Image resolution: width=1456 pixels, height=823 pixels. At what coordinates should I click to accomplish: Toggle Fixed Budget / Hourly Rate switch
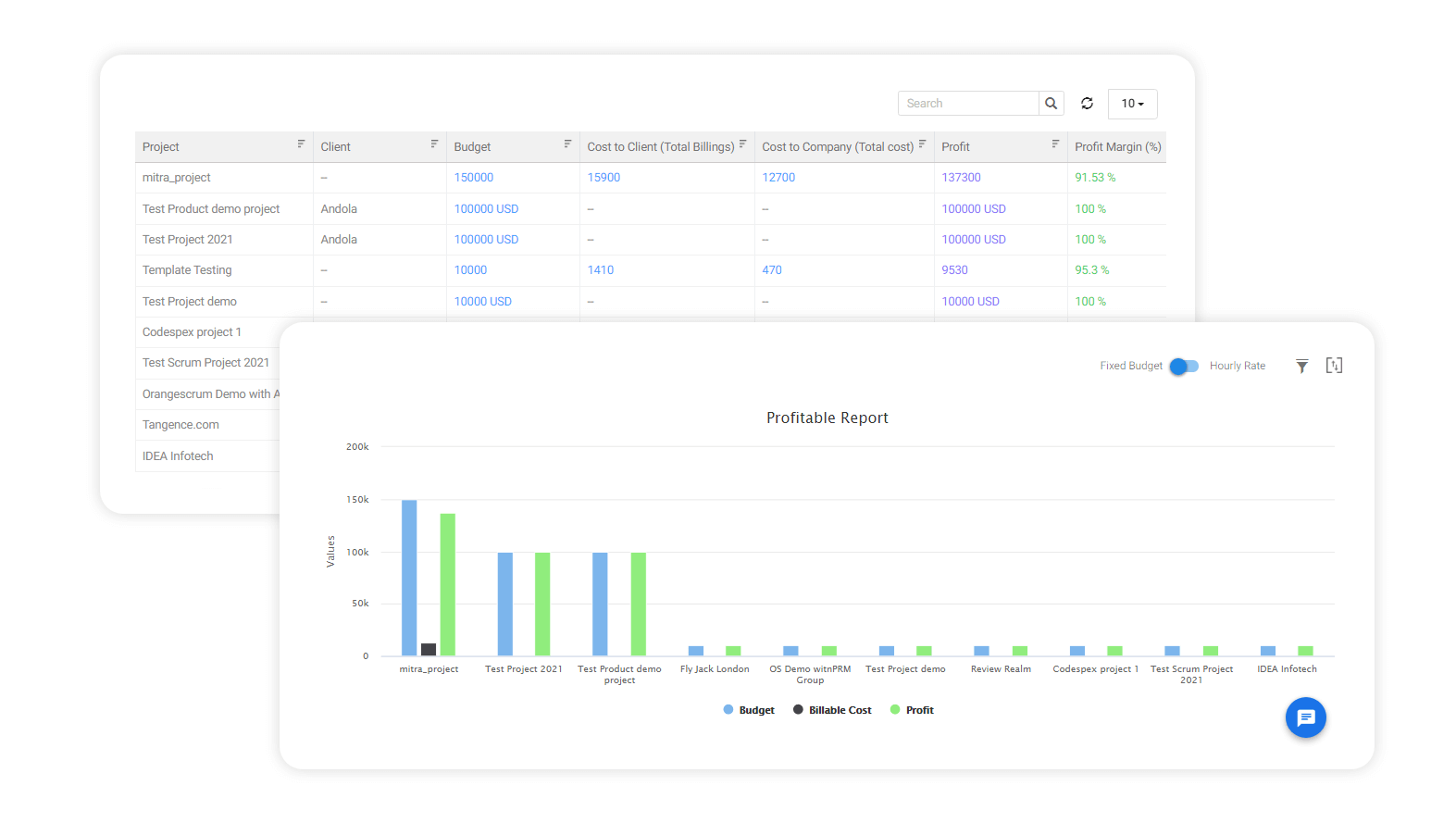1185,367
